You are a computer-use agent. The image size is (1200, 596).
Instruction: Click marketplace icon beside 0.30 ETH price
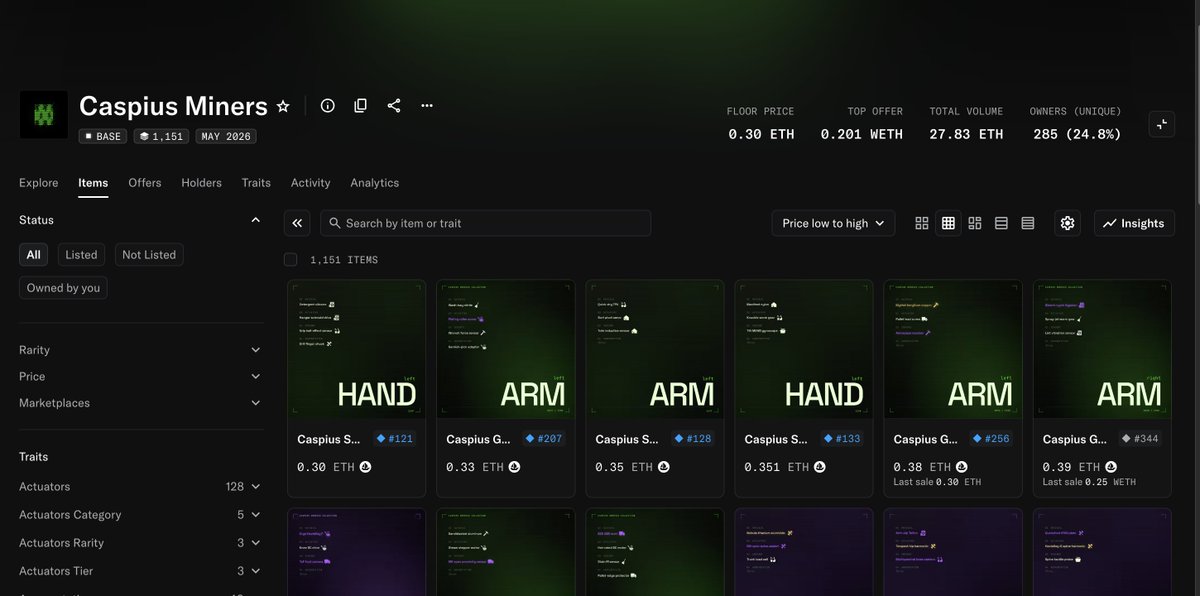pos(365,467)
